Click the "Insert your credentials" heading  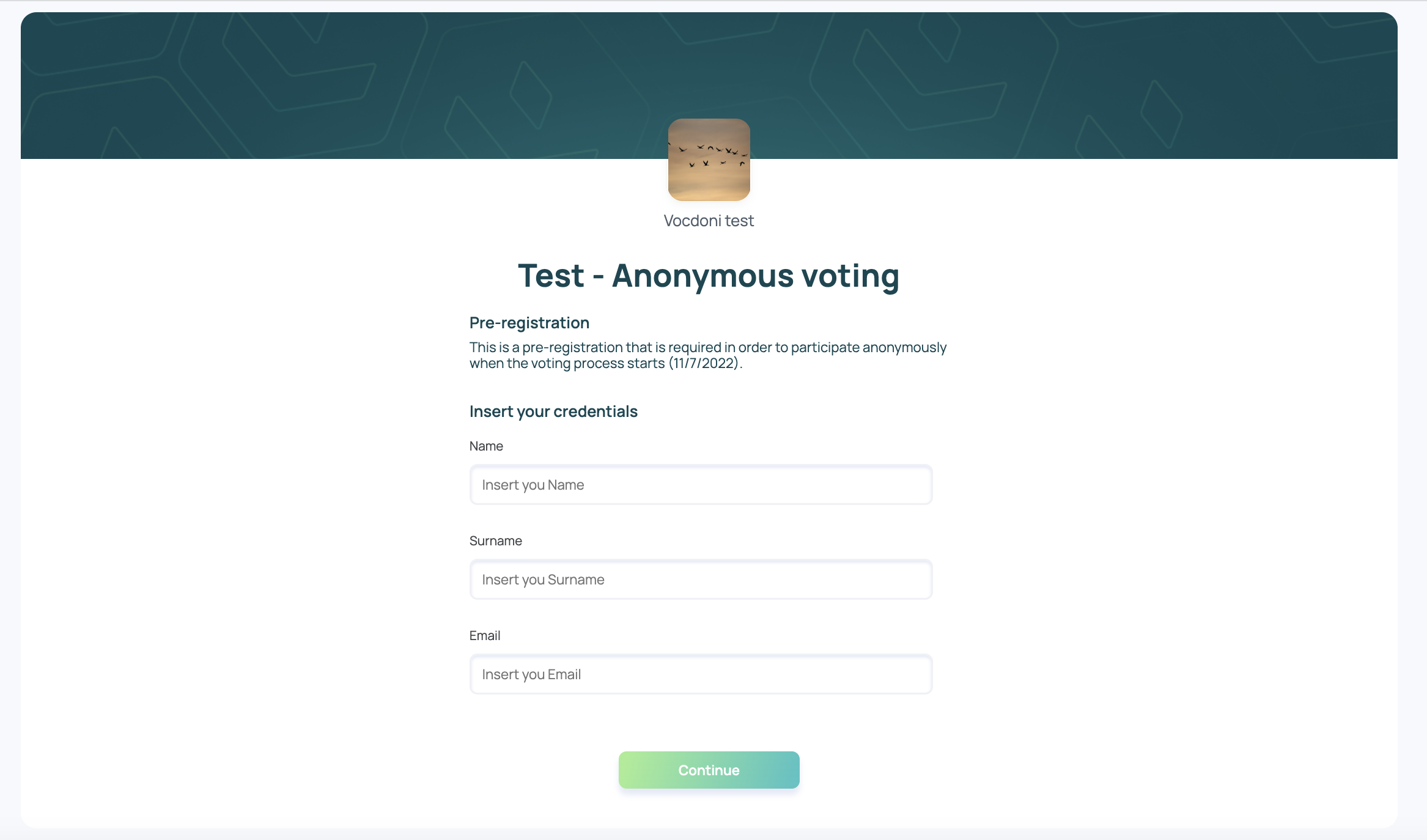pos(553,411)
